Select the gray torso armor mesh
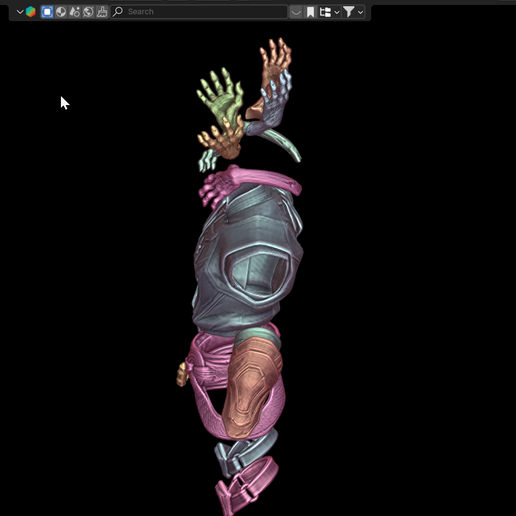The height and width of the screenshot is (516, 516). [x=247, y=260]
